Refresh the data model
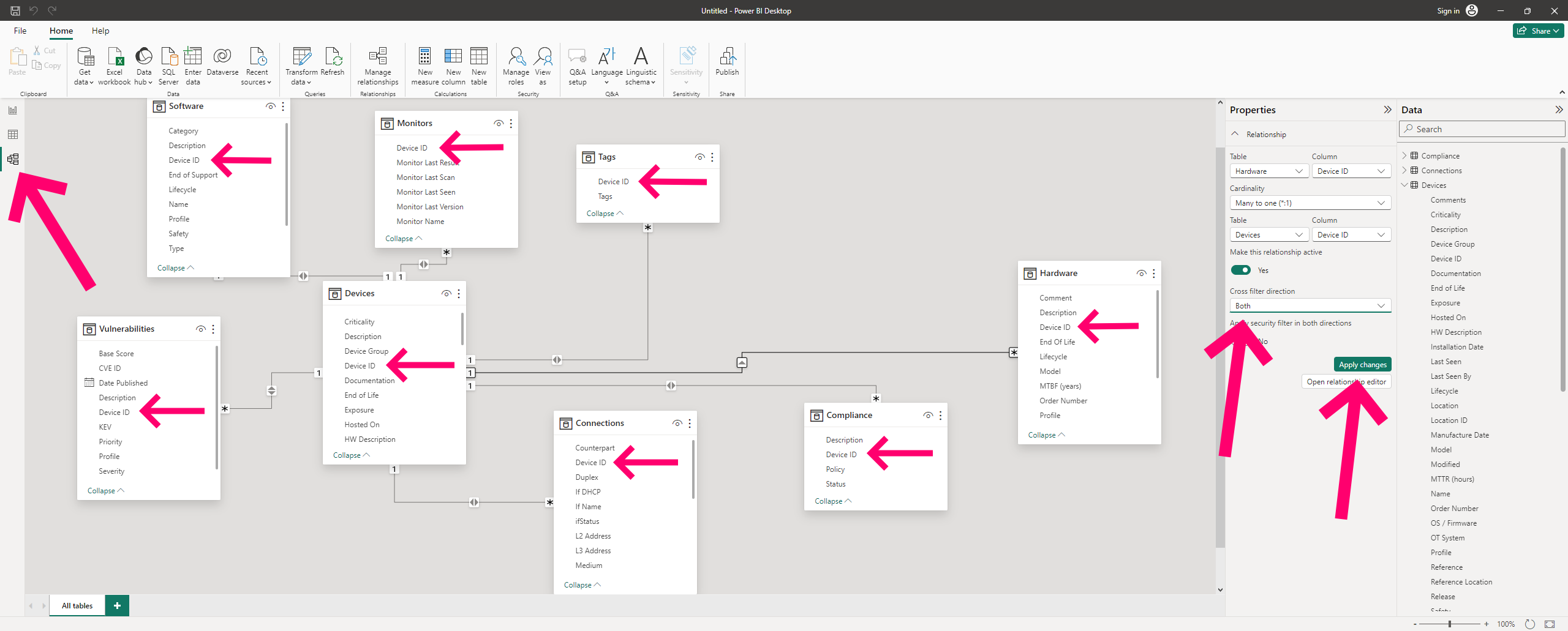This screenshot has width=1568, height=631. pos(333,62)
